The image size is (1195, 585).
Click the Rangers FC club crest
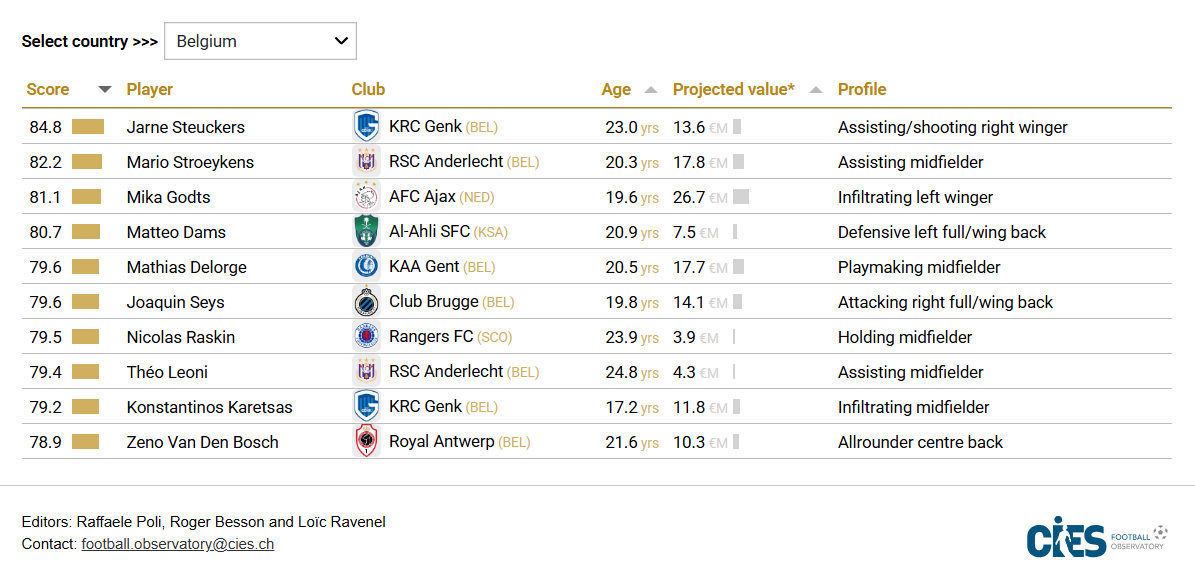367,337
